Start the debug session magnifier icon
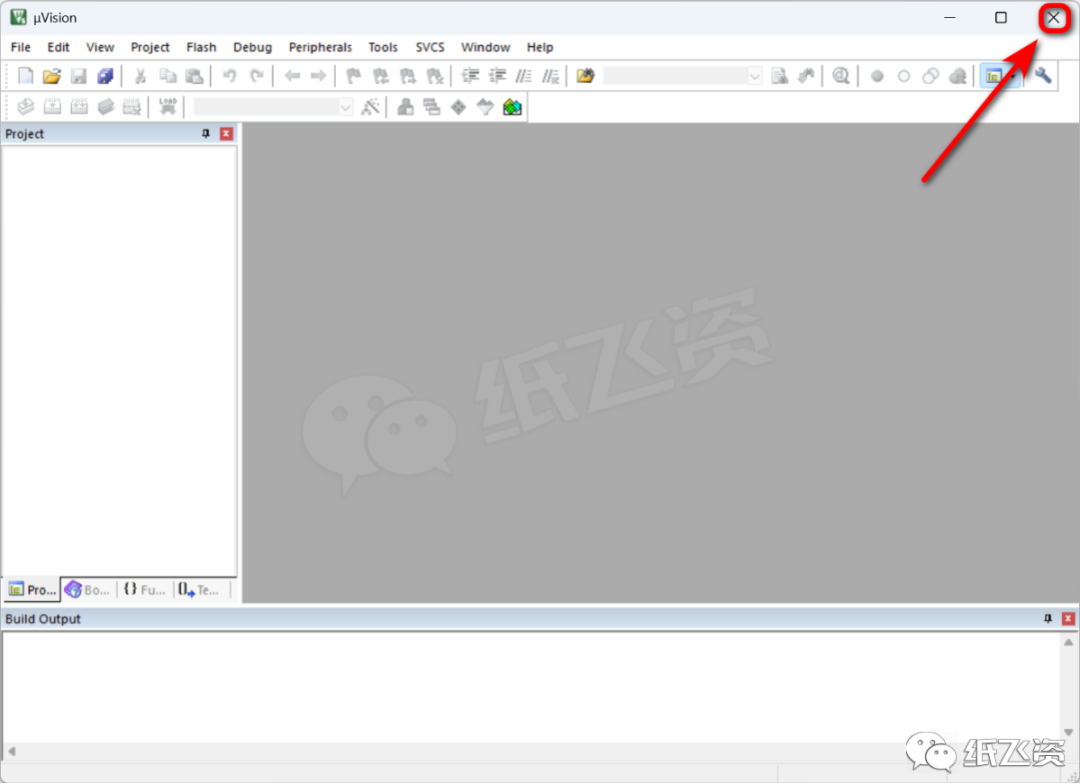Screen dimensions: 1080x784 click(x=840, y=76)
